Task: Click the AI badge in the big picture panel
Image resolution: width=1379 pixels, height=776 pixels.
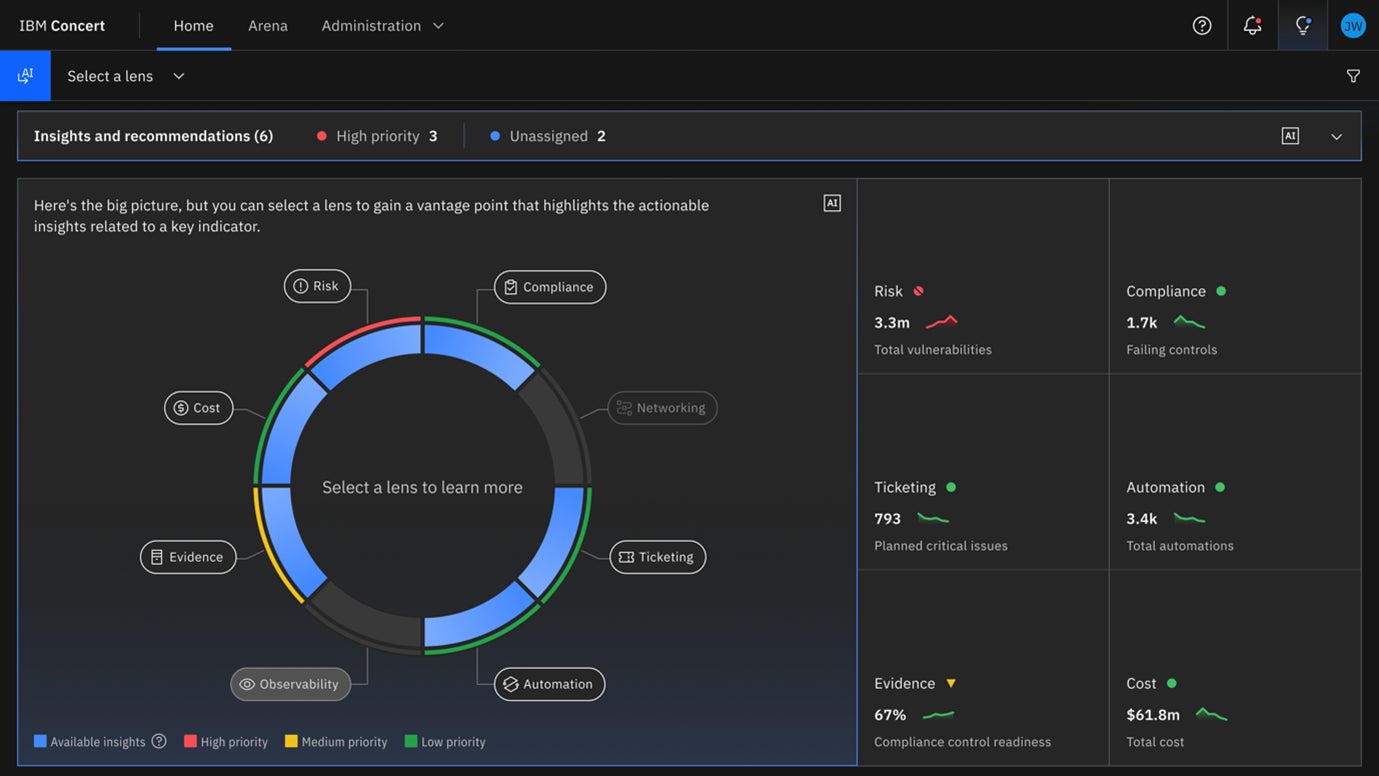Action: click(832, 203)
